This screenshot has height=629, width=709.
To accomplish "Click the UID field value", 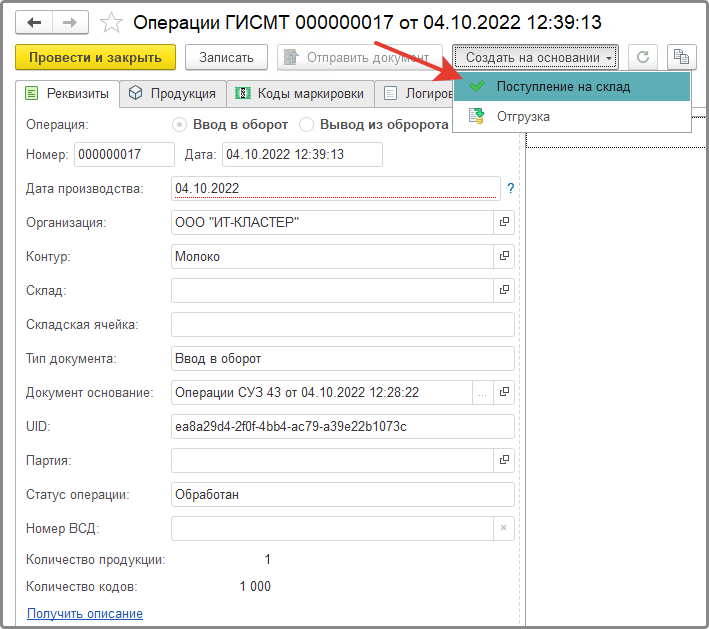I will (343, 426).
